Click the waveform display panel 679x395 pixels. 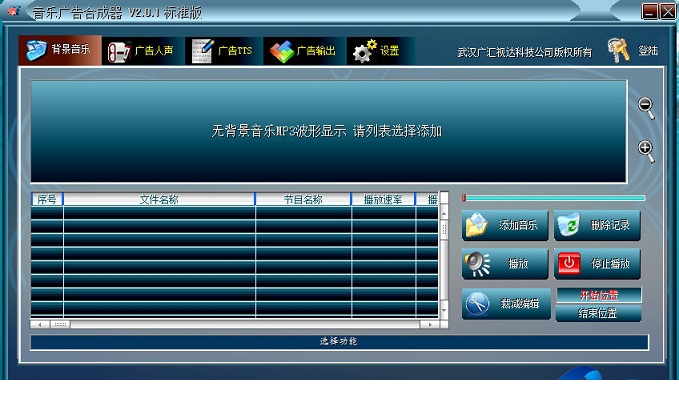tap(329, 131)
